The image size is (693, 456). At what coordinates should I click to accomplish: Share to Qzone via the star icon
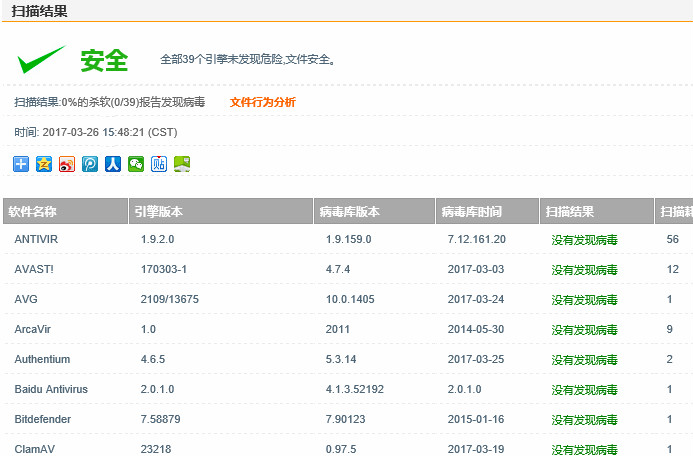(44, 164)
